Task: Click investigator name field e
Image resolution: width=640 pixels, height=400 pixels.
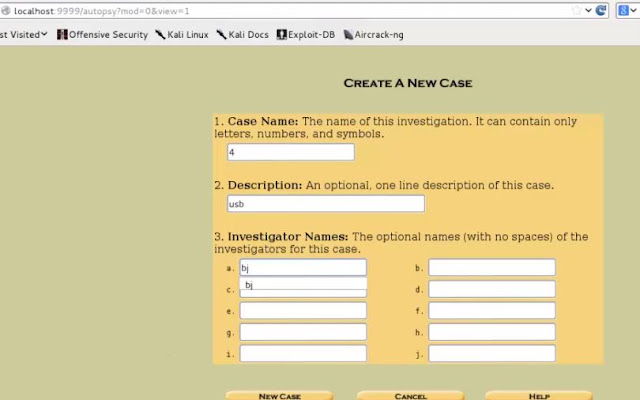Action: click(303, 311)
